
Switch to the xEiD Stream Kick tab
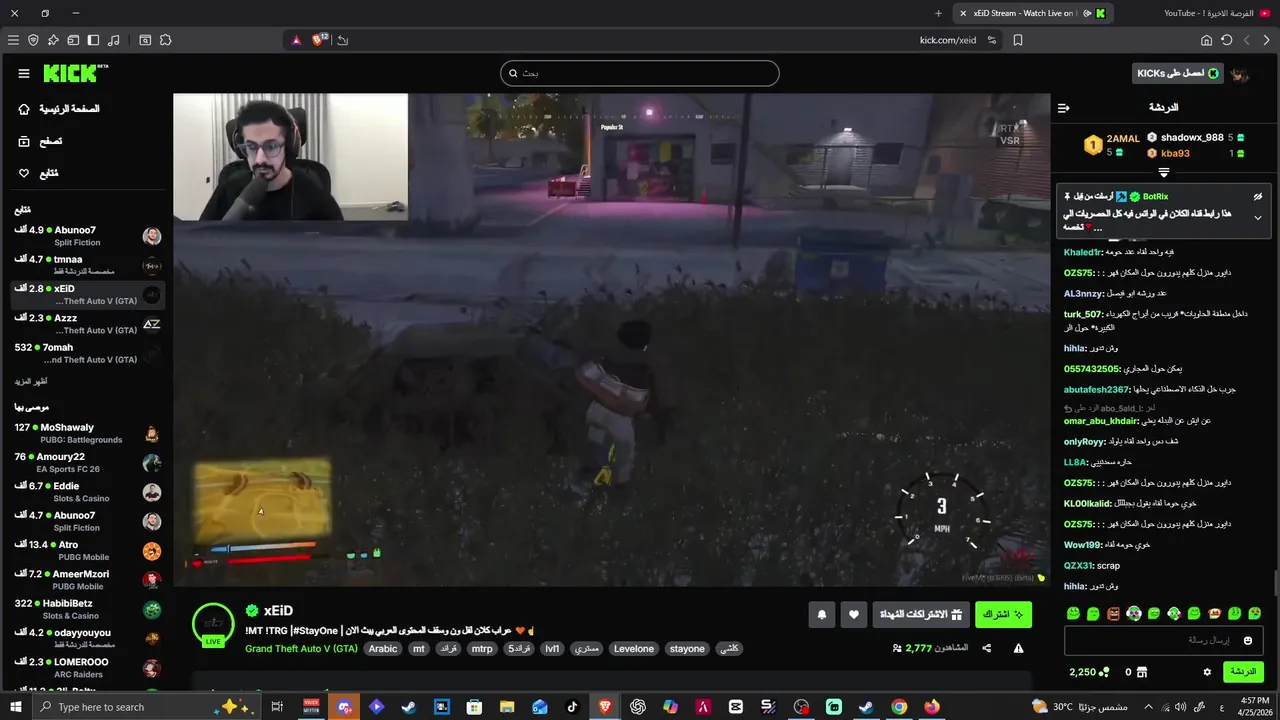coord(1033,13)
